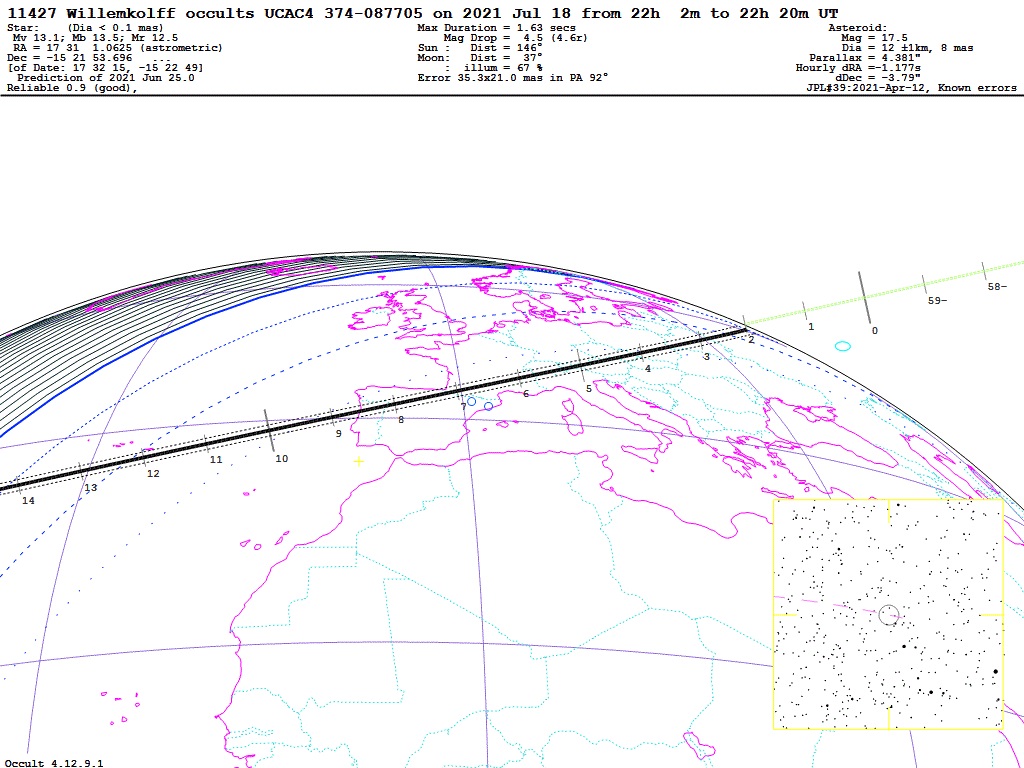Click the Occult 4.12.9.1 version label
The height and width of the screenshot is (768, 1024).
point(53,763)
